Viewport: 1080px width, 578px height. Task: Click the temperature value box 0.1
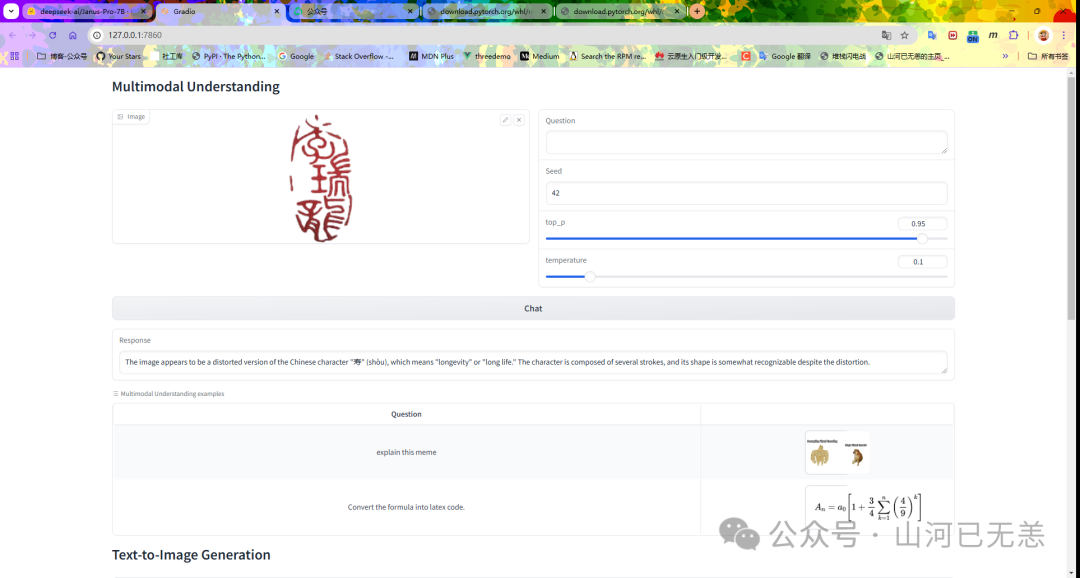[x=922, y=262]
